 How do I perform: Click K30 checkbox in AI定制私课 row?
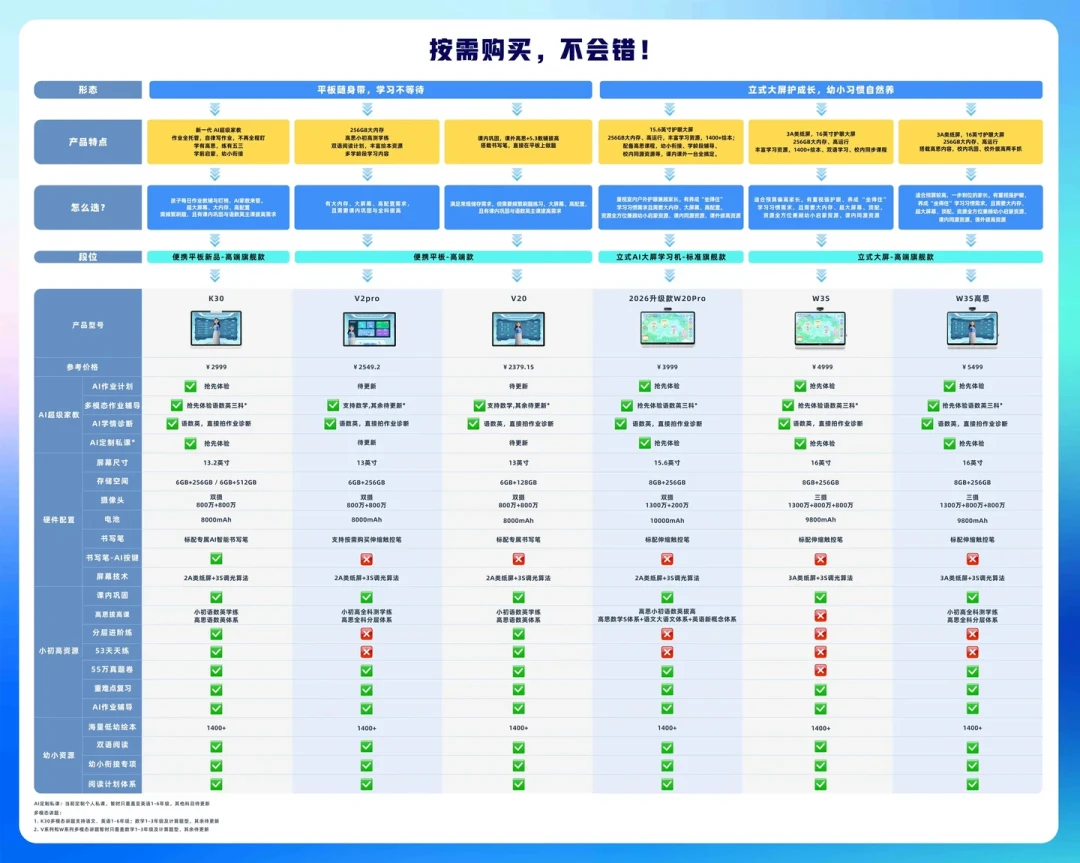pos(190,444)
